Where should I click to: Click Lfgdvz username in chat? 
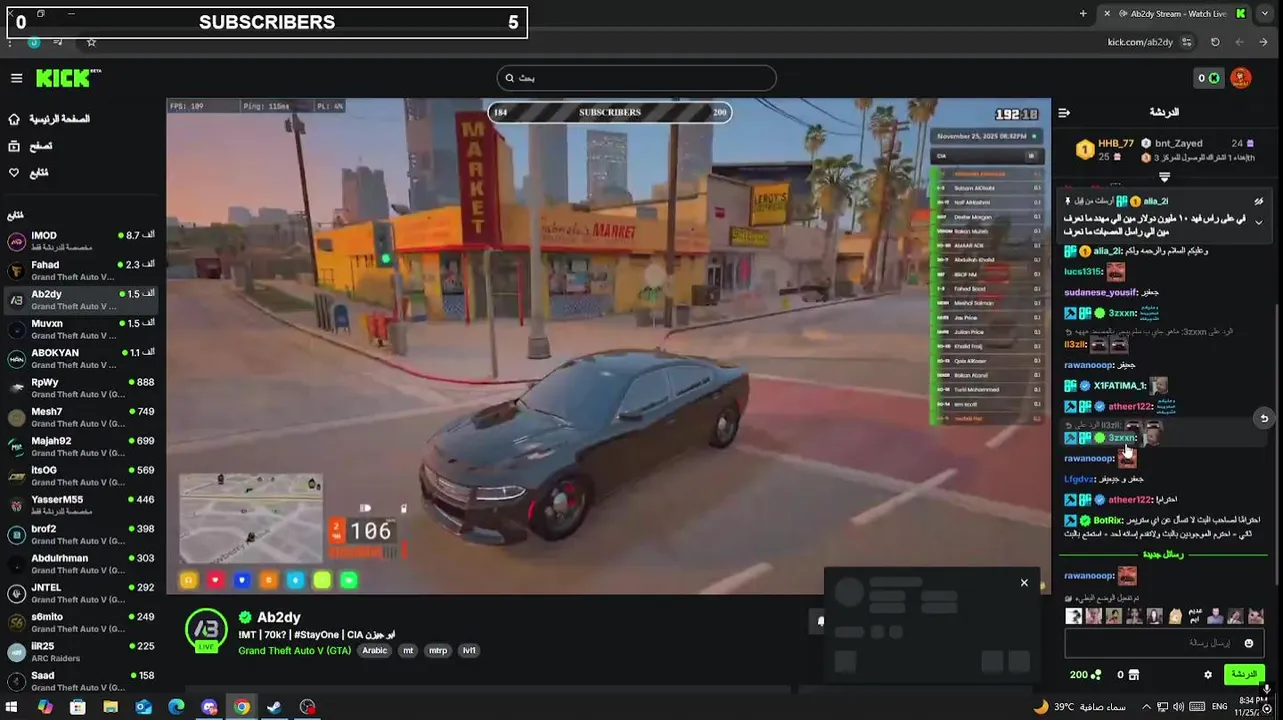click(1080, 479)
